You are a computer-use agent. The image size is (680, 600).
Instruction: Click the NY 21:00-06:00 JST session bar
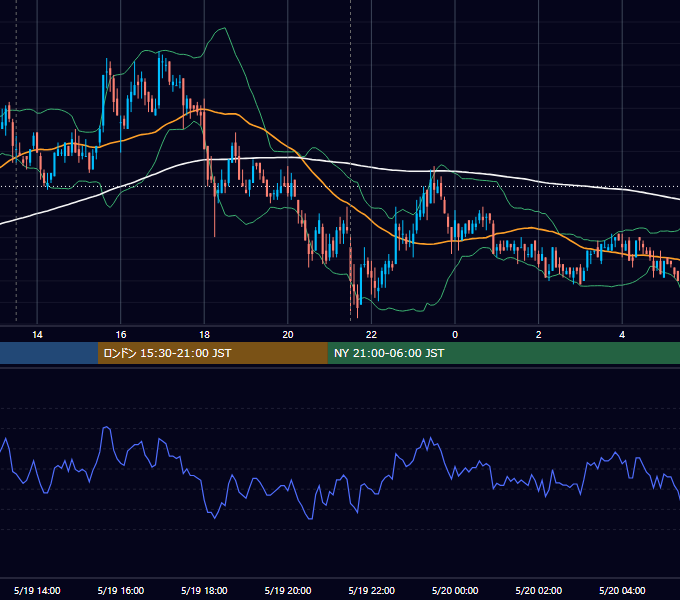pyautogui.click(x=503, y=353)
